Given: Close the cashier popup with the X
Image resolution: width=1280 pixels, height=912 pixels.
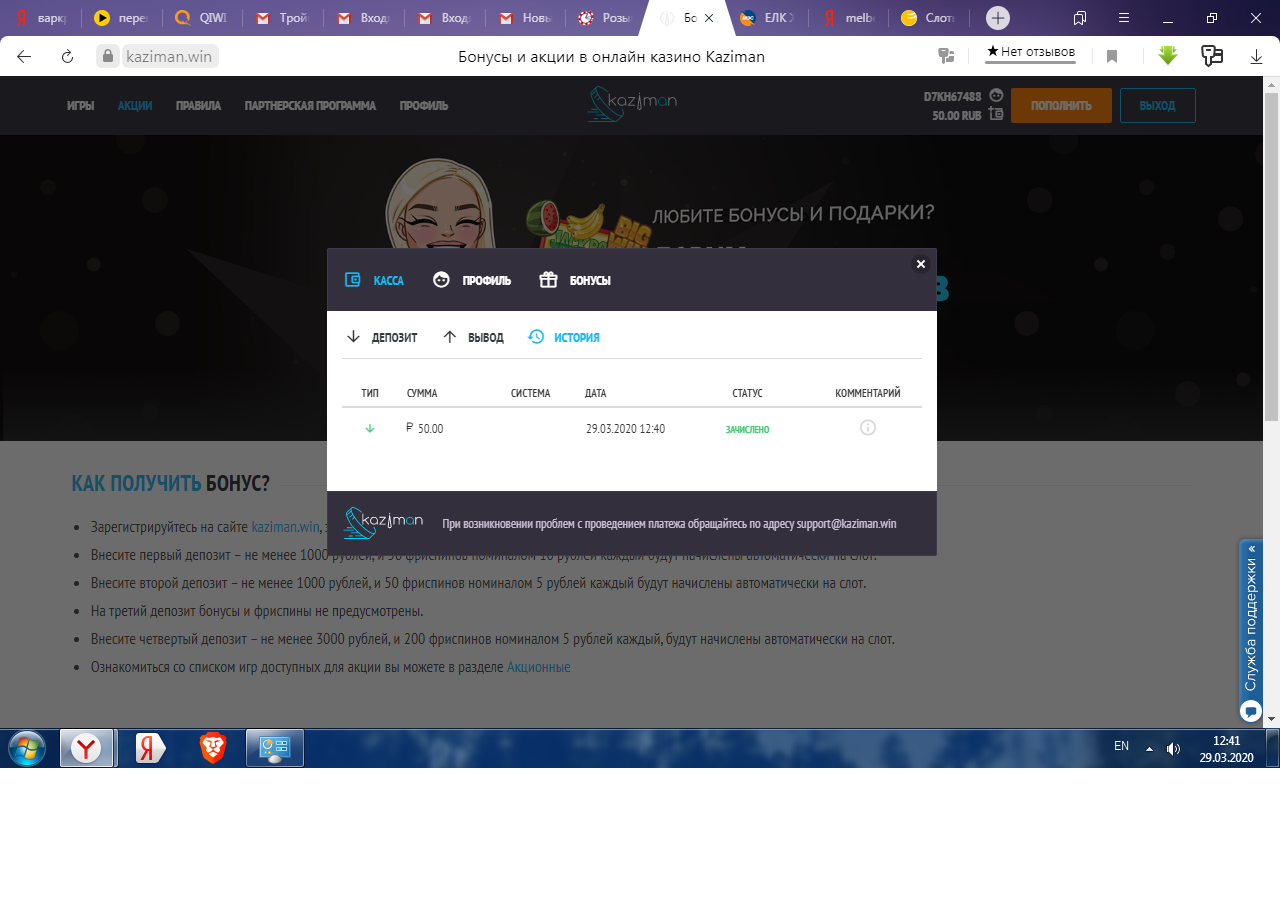Looking at the screenshot, I should pyautogui.click(x=921, y=264).
